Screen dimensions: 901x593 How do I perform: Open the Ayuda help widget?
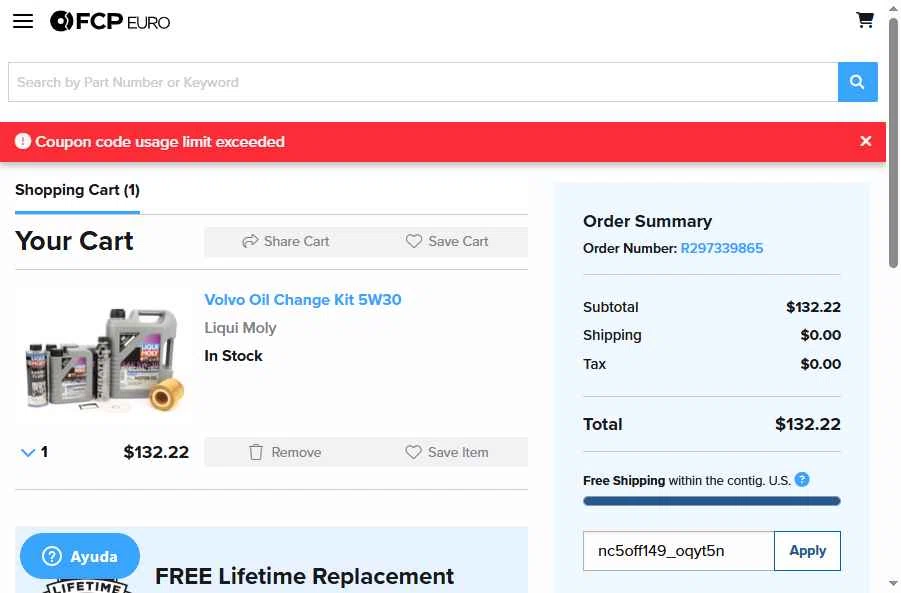pos(80,556)
